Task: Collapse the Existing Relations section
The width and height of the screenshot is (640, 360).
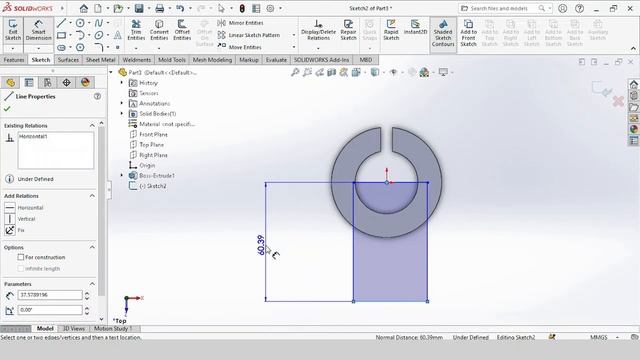Action: [x=92, y=125]
